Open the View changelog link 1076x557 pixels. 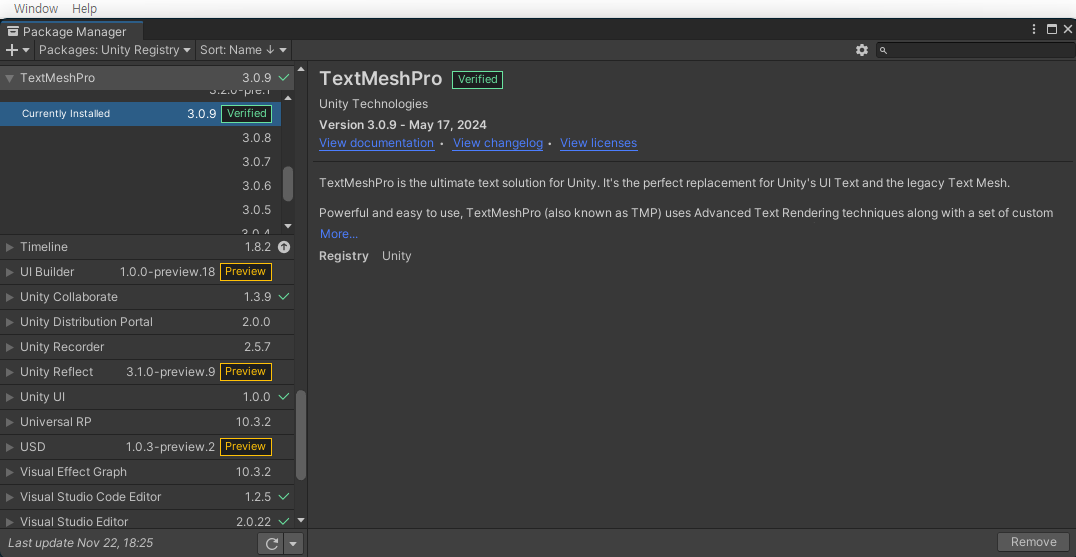click(x=498, y=143)
